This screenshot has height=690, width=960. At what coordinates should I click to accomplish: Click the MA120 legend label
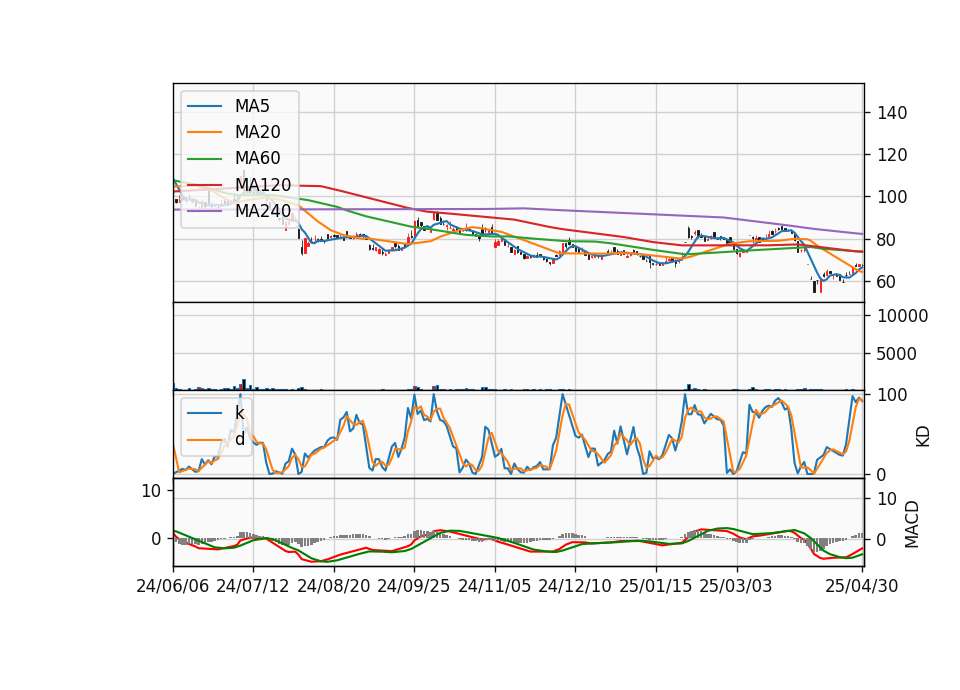[263, 184]
